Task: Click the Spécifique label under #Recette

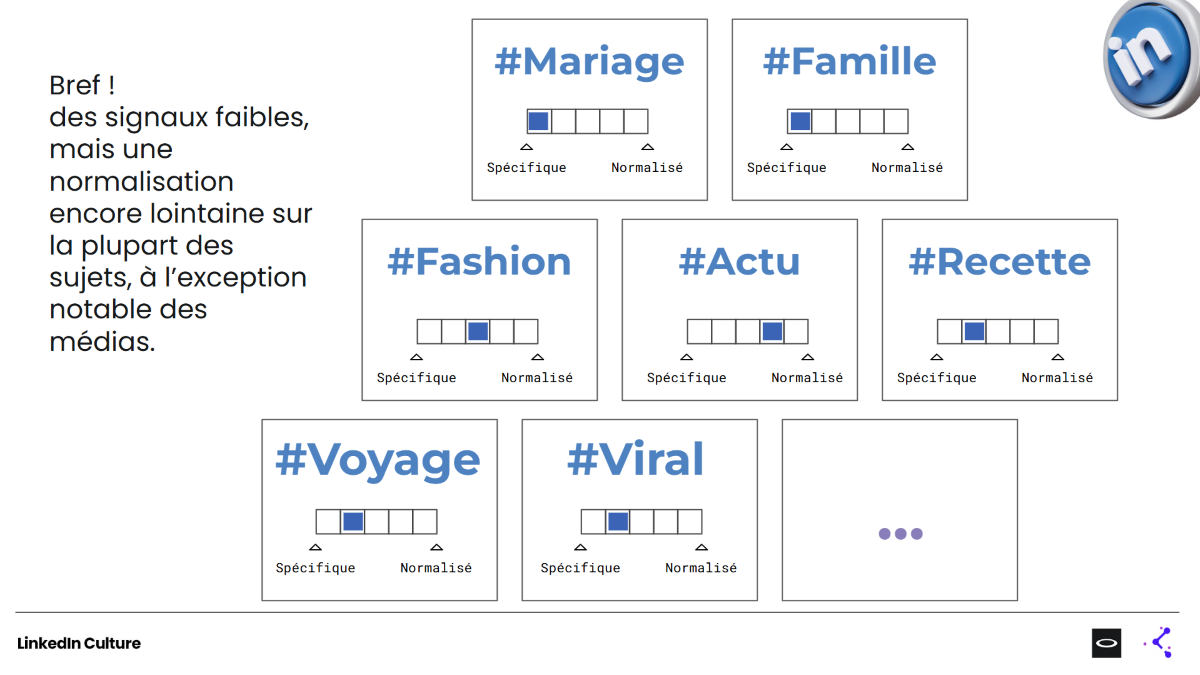Action: click(937, 378)
